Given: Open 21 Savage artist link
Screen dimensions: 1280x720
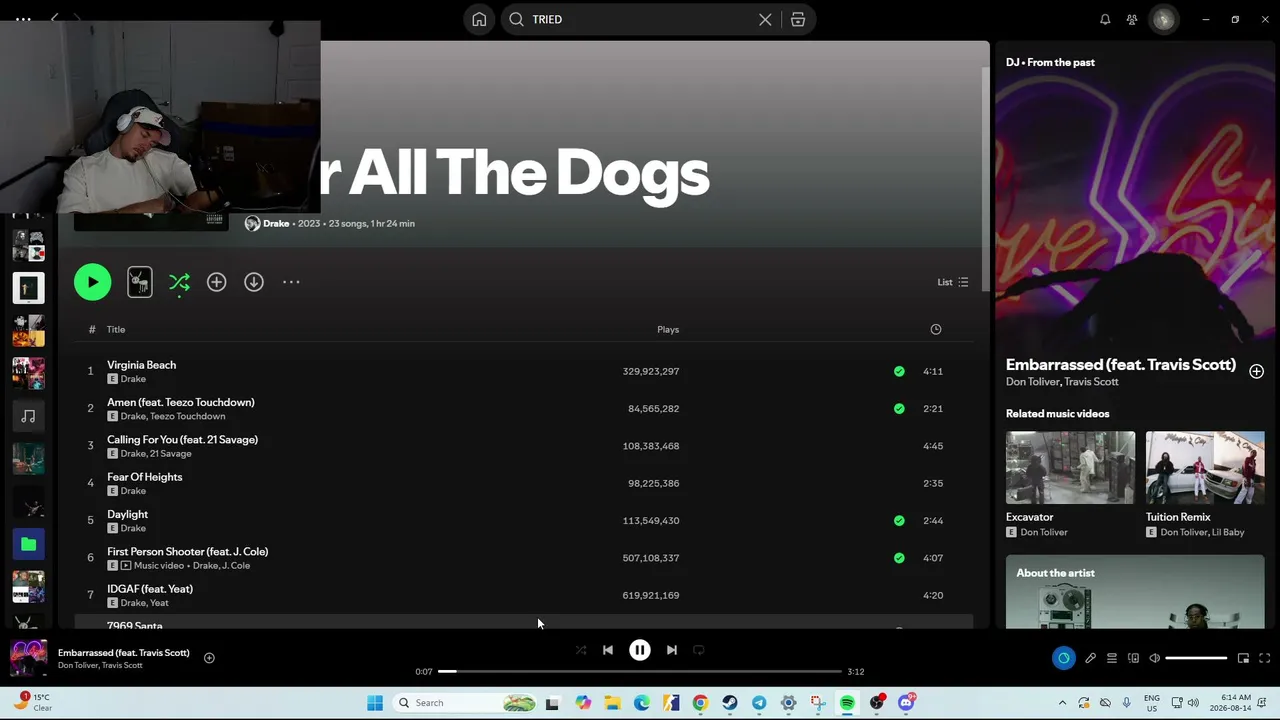Looking at the screenshot, I should [170, 454].
